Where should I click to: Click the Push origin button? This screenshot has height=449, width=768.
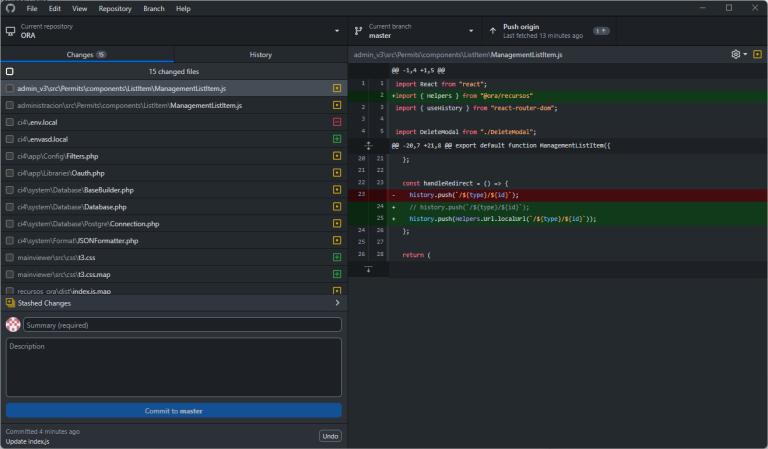(549, 31)
